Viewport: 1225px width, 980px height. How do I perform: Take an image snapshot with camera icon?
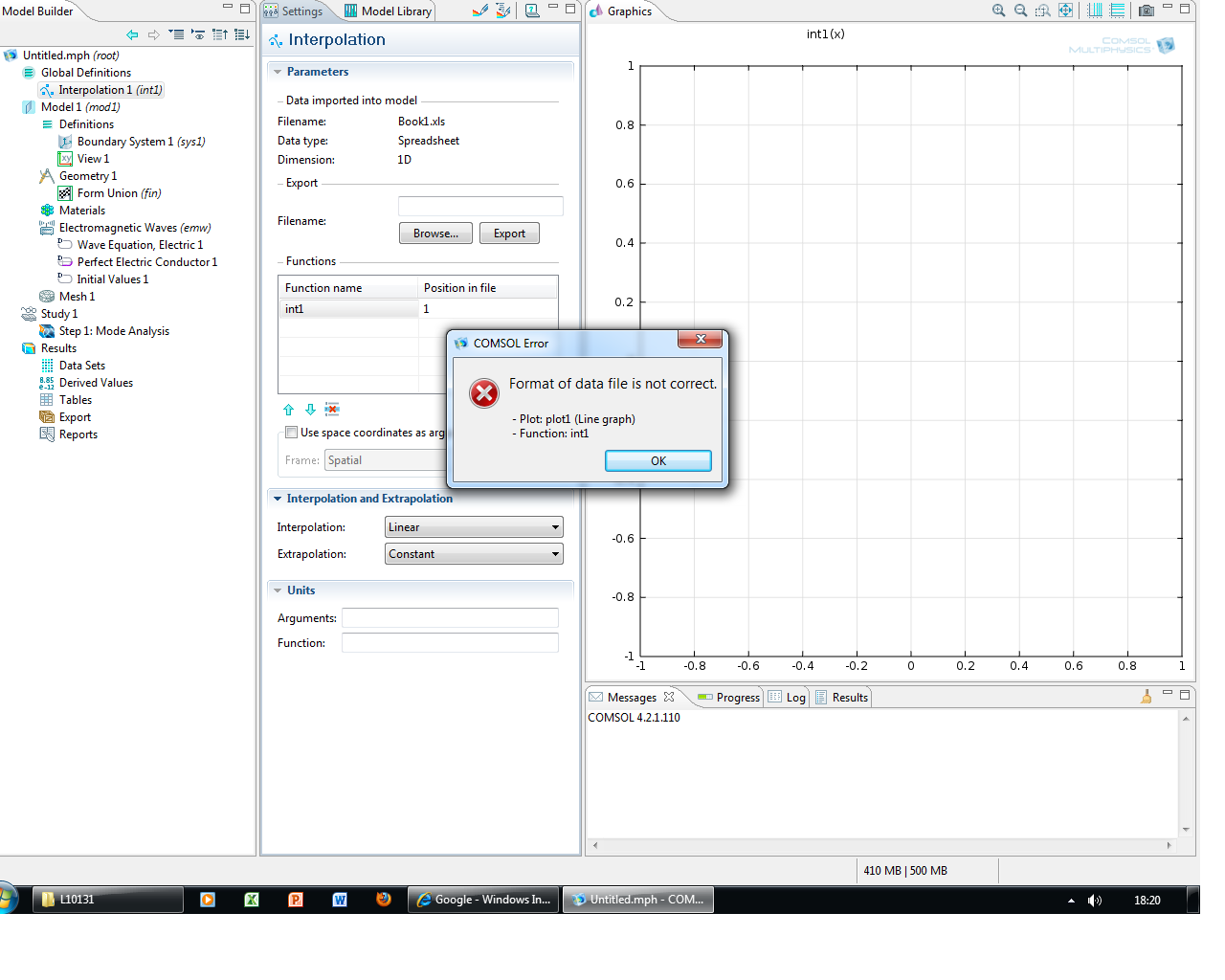[x=1146, y=11]
